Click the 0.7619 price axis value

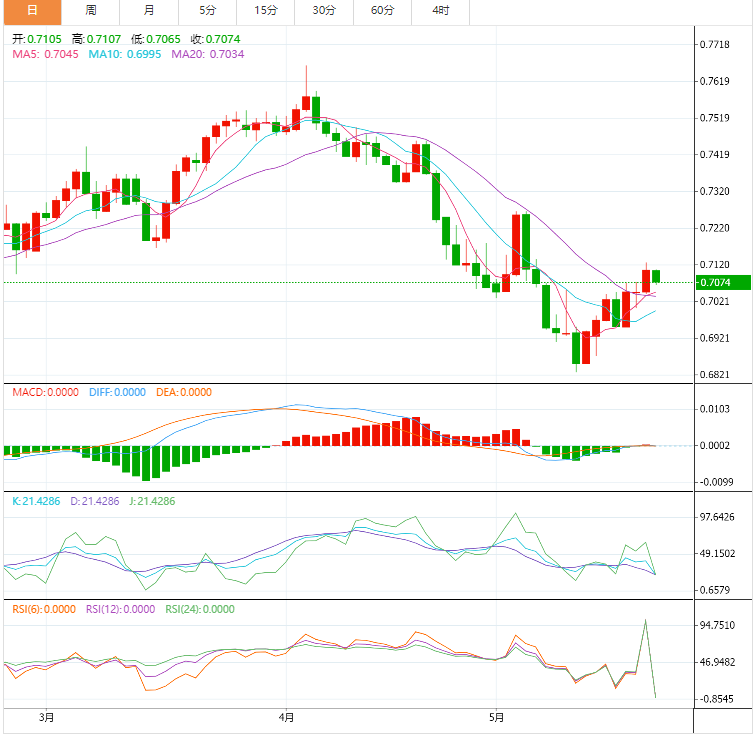pos(715,81)
